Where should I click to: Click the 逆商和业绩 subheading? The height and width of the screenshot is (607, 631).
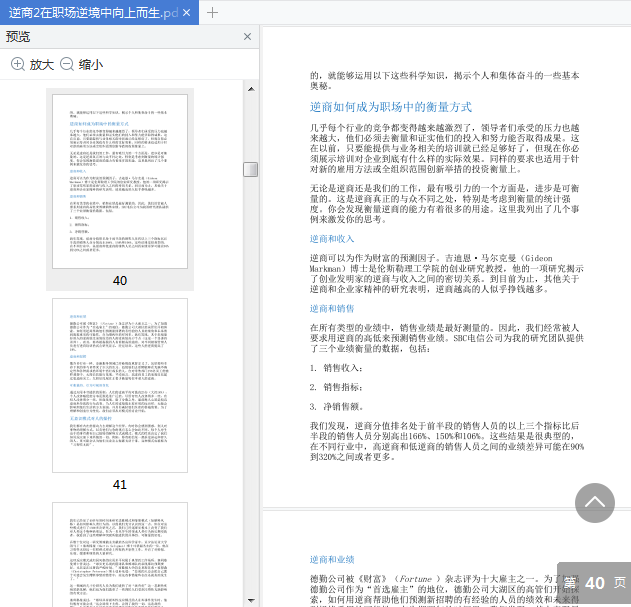pos(332,560)
